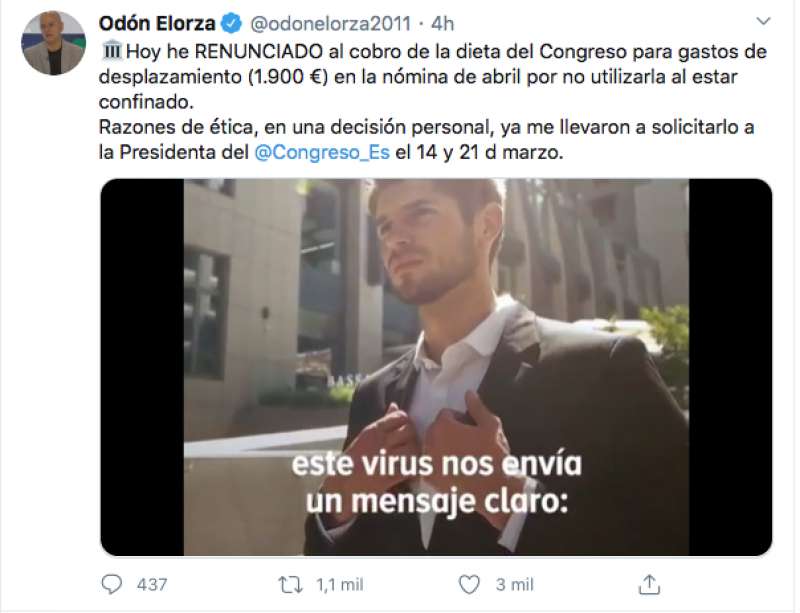Image resolution: width=800 pixels, height=613 pixels.
Task: Open the @Congreso_Es mention link
Action: click(x=322, y=152)
